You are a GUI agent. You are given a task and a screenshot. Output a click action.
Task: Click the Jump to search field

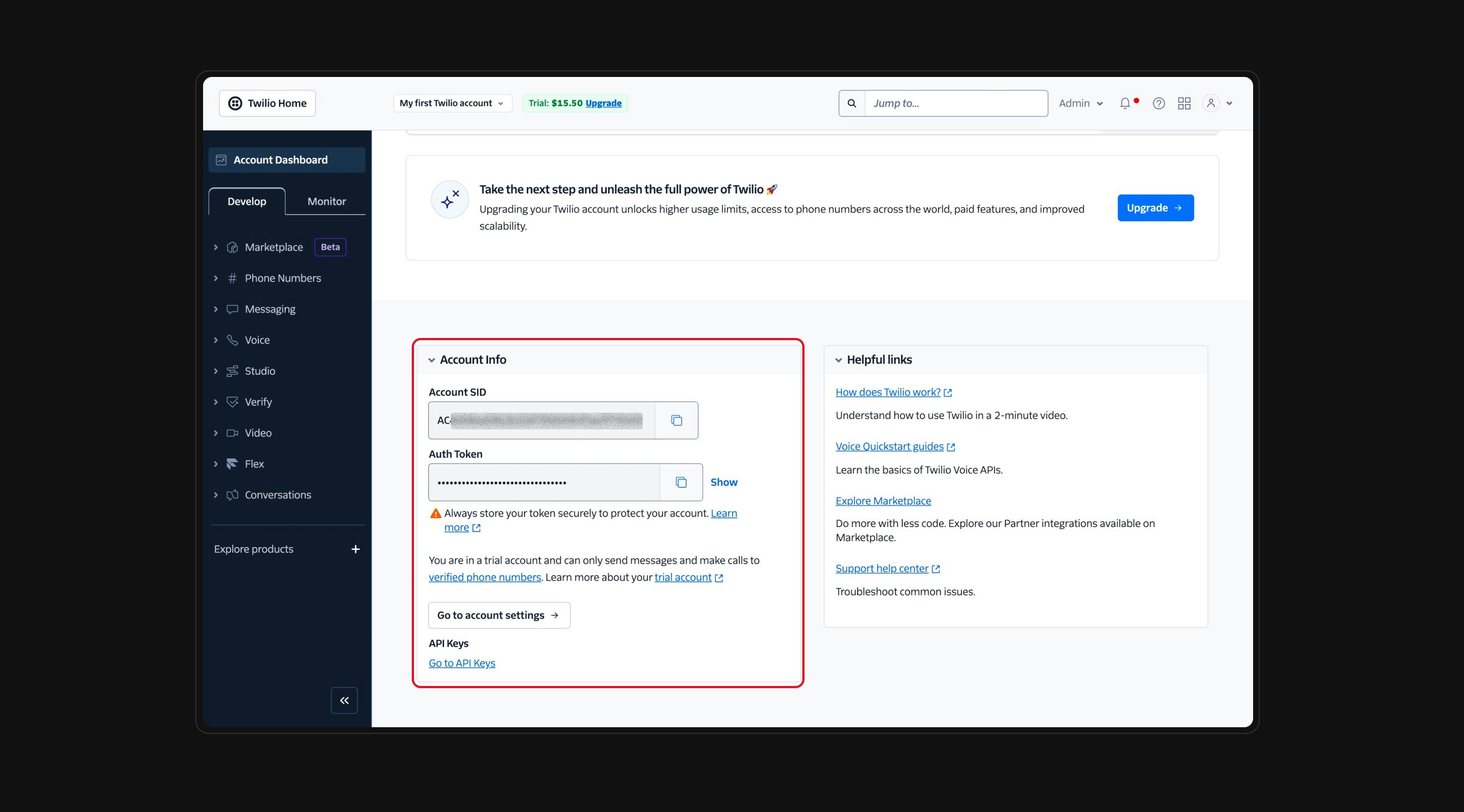pyautogui.click(x=955, y=103)
